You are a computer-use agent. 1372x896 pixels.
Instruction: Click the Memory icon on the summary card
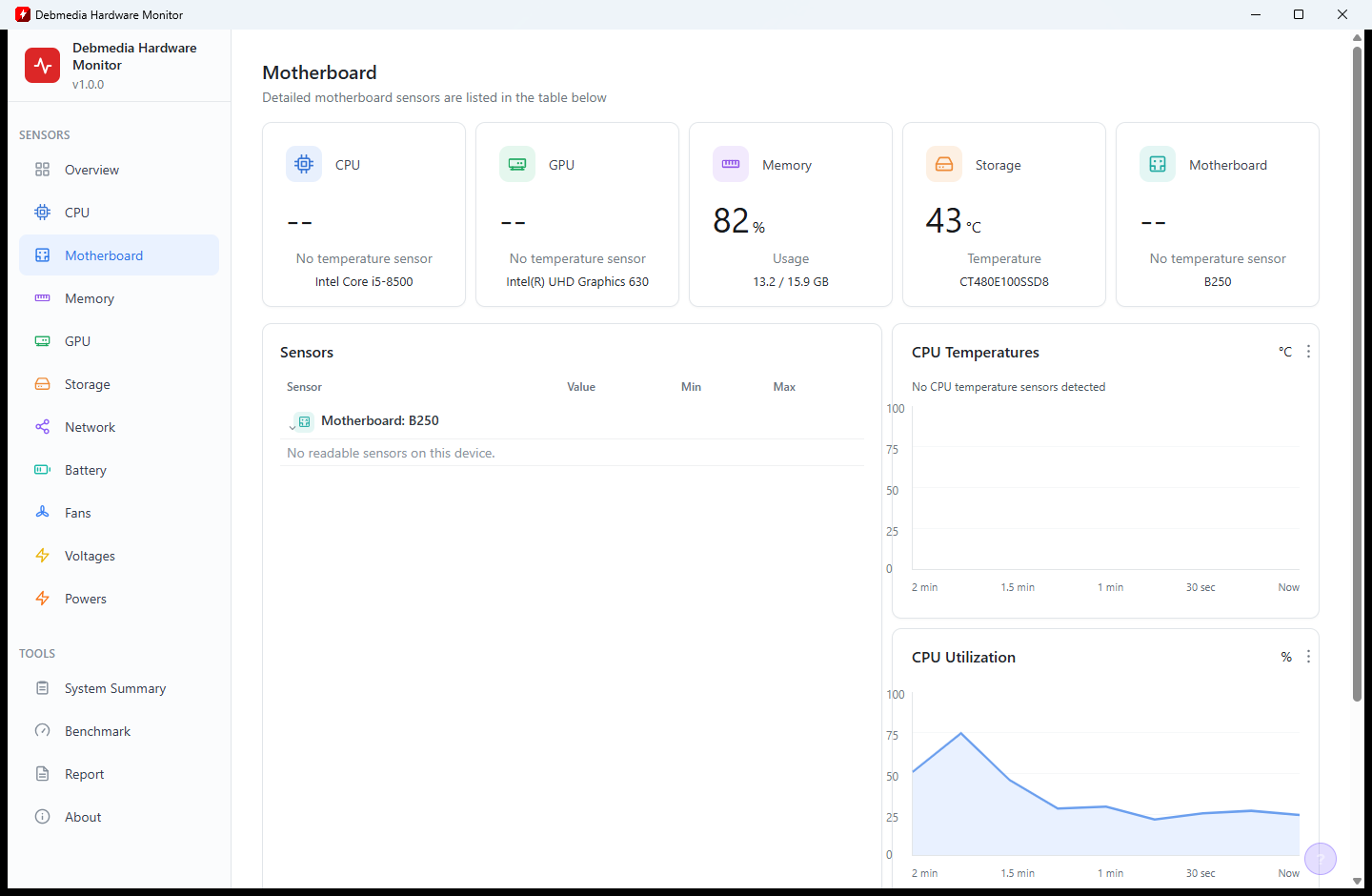pos(731,164)
